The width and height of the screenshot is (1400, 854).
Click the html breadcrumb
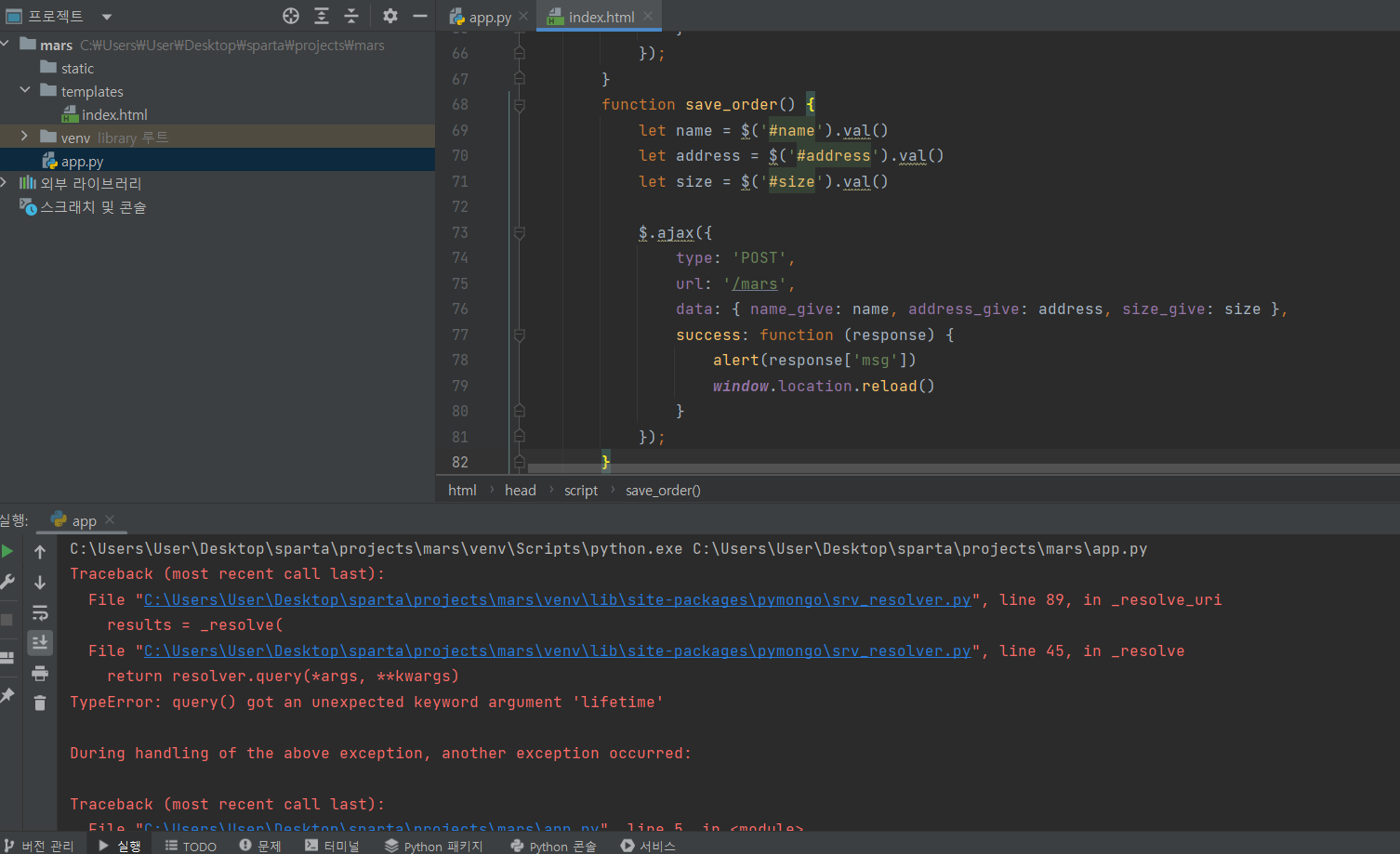(462, 490)
